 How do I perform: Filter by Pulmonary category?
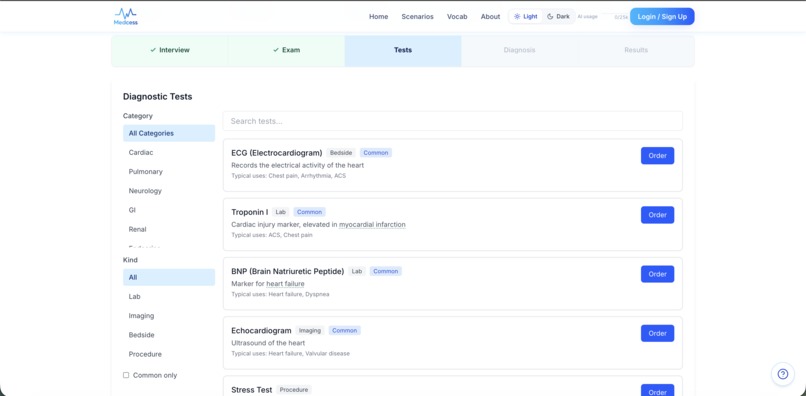[x=169, y=172]
